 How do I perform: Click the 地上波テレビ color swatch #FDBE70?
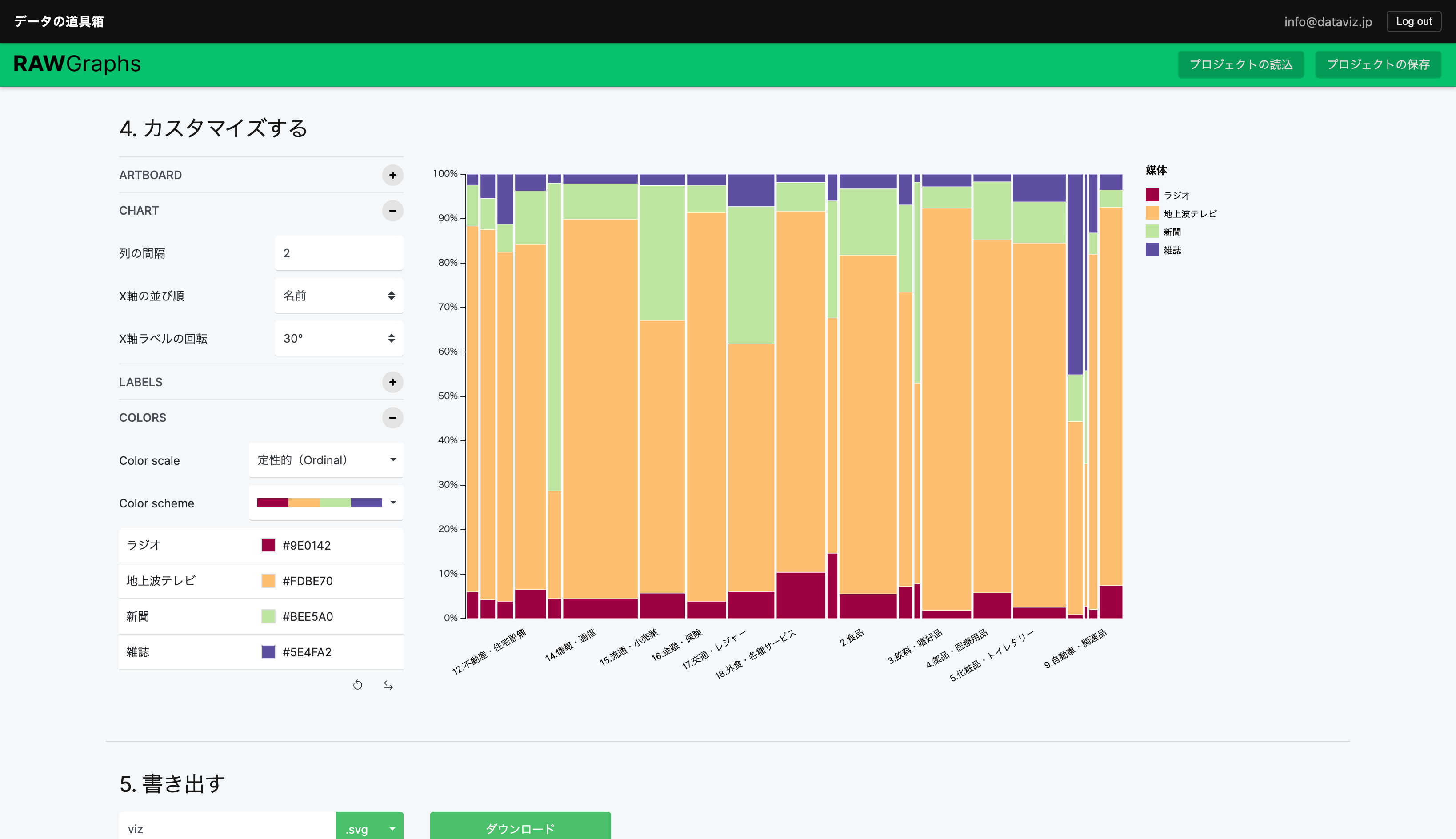(x=268, y=581)
